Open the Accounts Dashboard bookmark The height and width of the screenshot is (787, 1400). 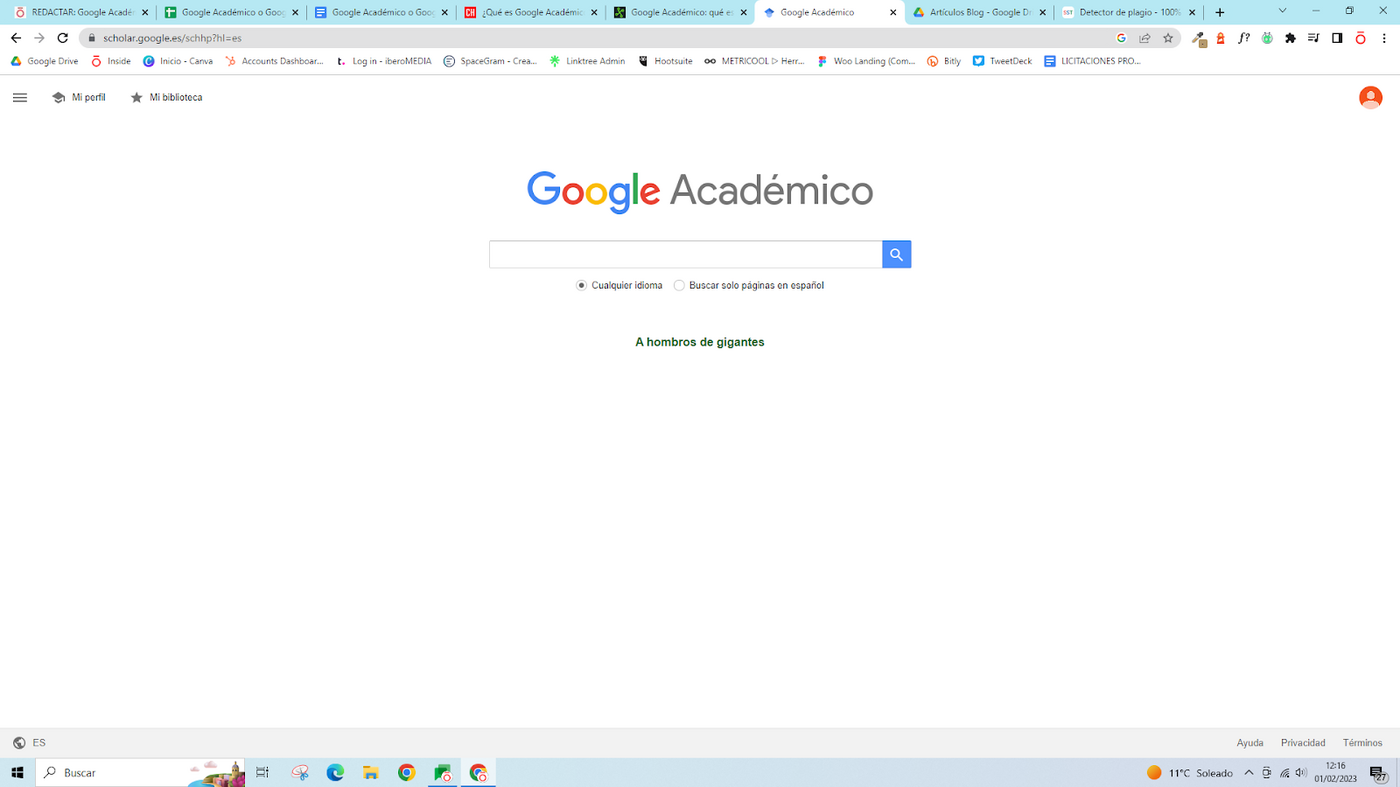click(274, 61)
